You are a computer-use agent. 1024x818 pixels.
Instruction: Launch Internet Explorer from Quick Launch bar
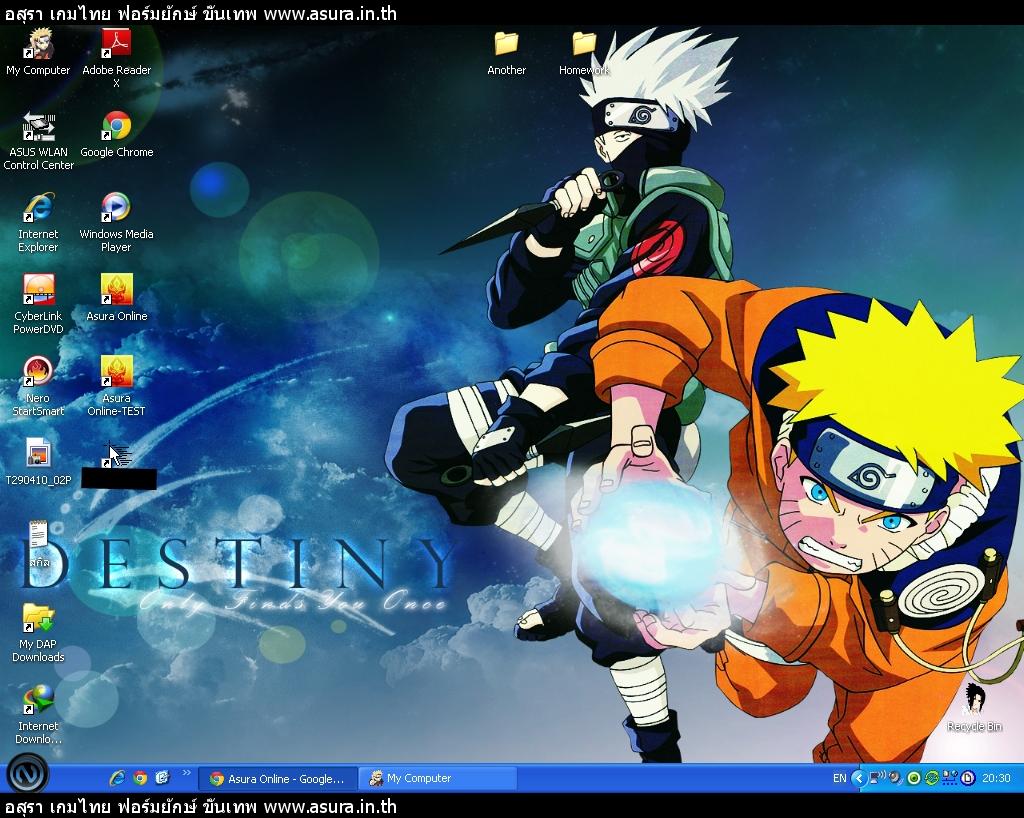tap(118, 778)
